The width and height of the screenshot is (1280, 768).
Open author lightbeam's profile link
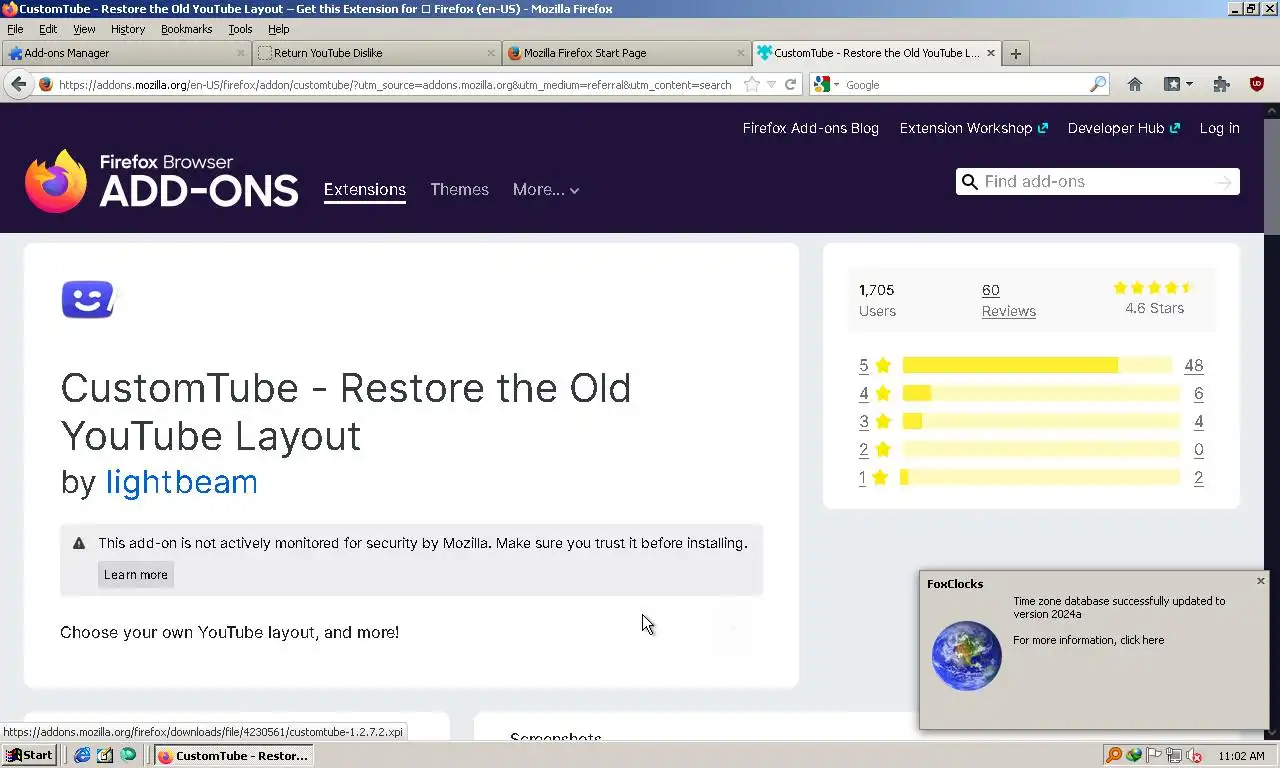point(181,482)
